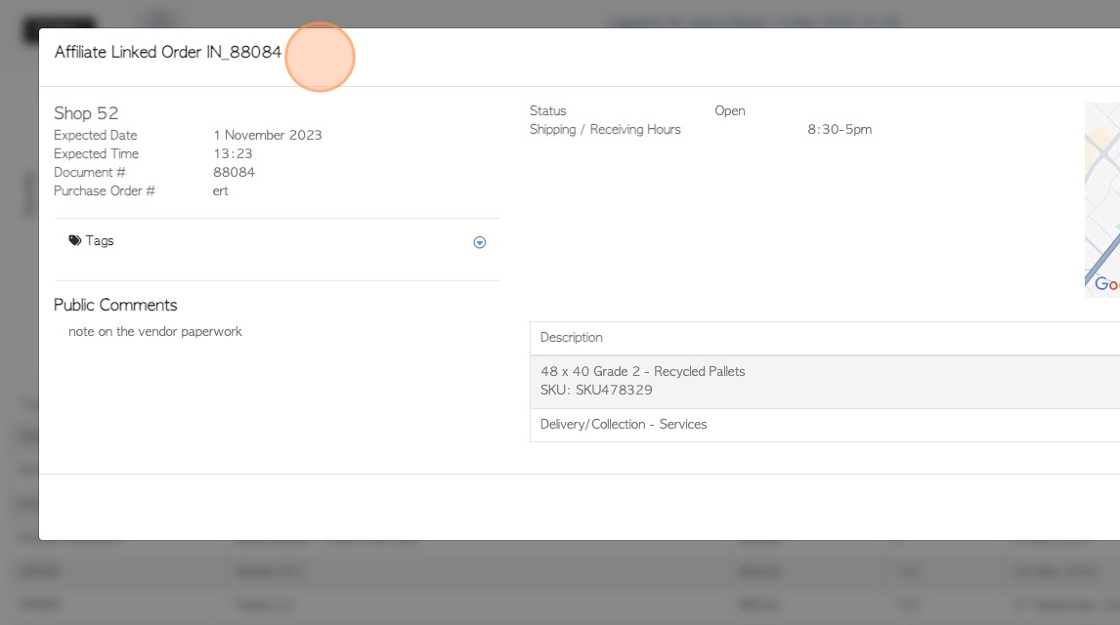Click the Purchase Order # label

(x=104, y=191)
